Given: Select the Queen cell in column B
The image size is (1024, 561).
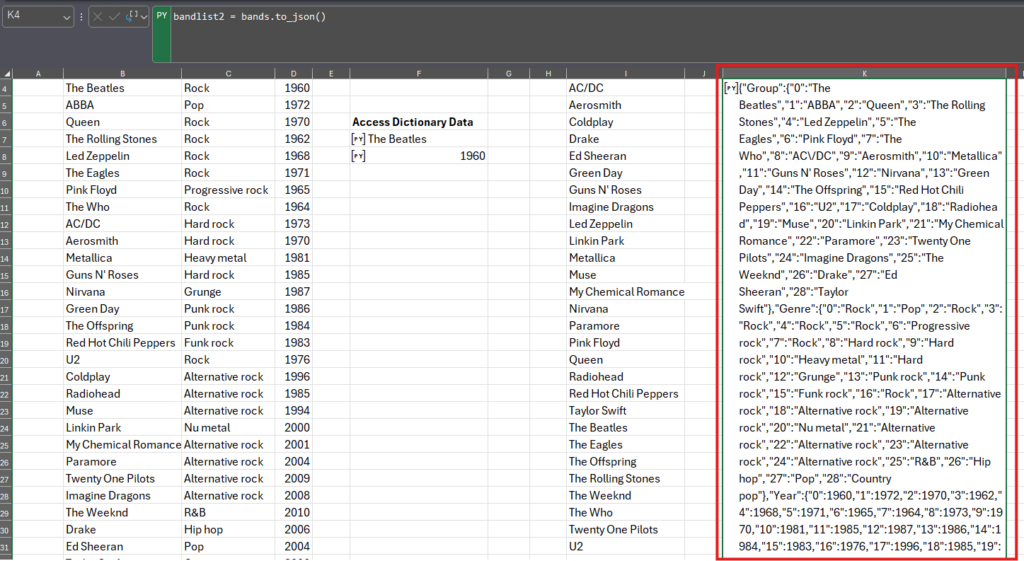Looking at the screenshot, I should tap(122, 122).
